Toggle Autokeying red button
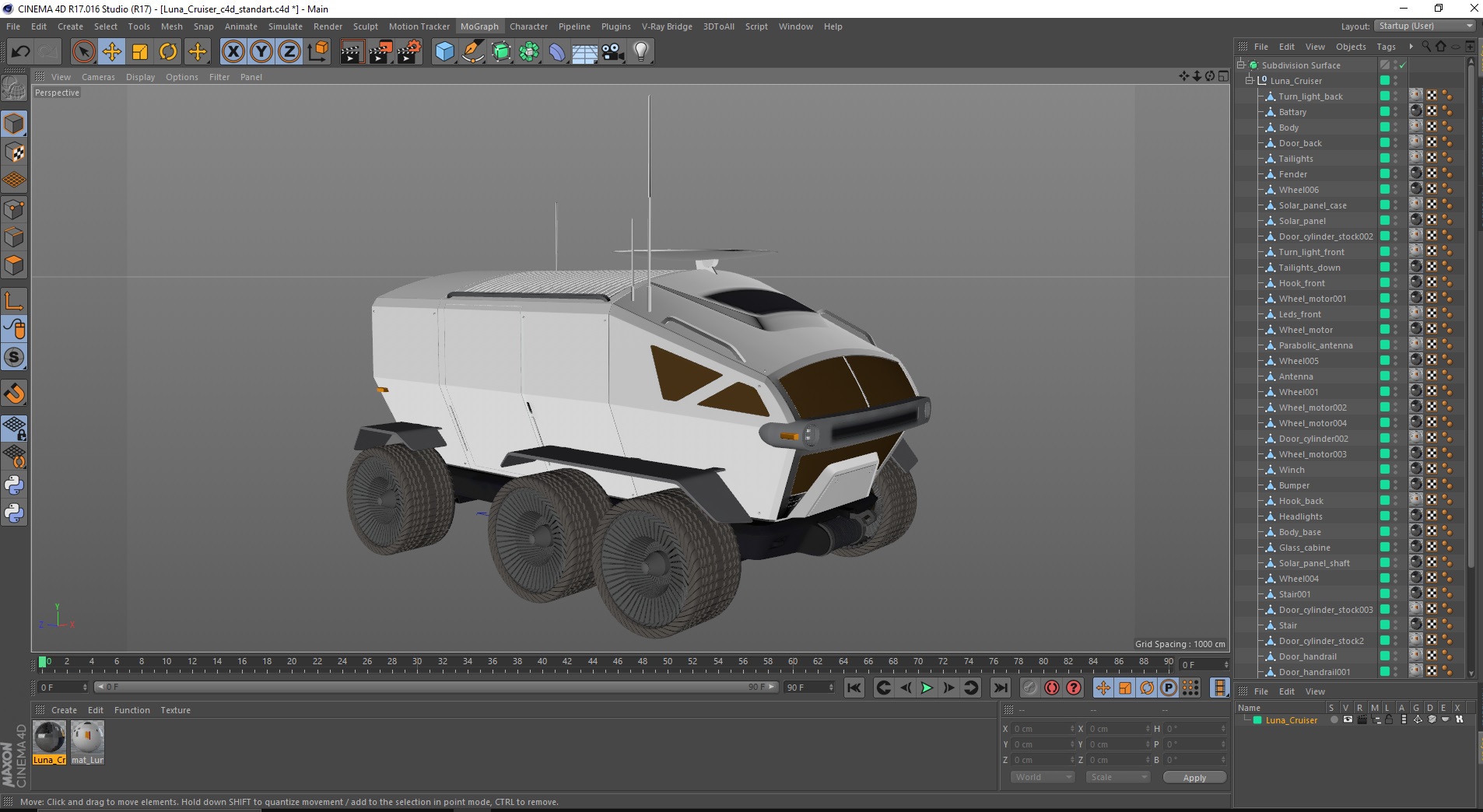 click(x=1052, y=688)
